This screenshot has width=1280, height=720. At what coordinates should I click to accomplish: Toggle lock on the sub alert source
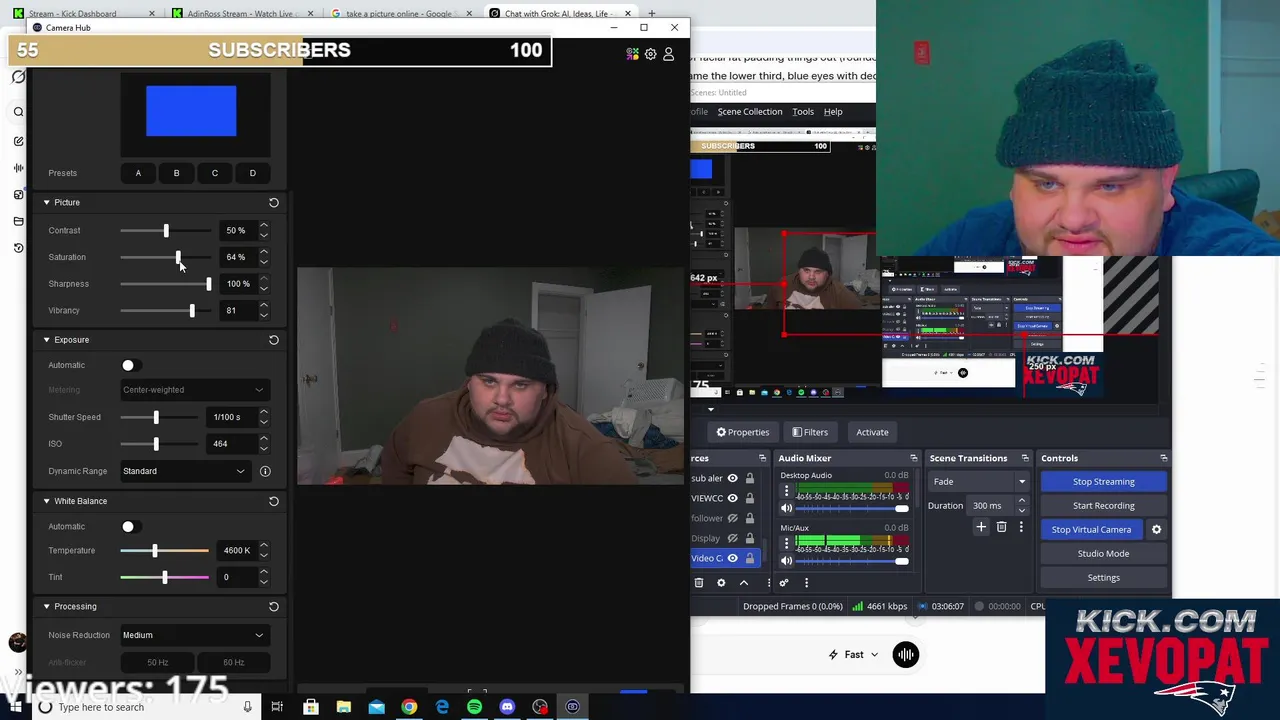(749, 479)
